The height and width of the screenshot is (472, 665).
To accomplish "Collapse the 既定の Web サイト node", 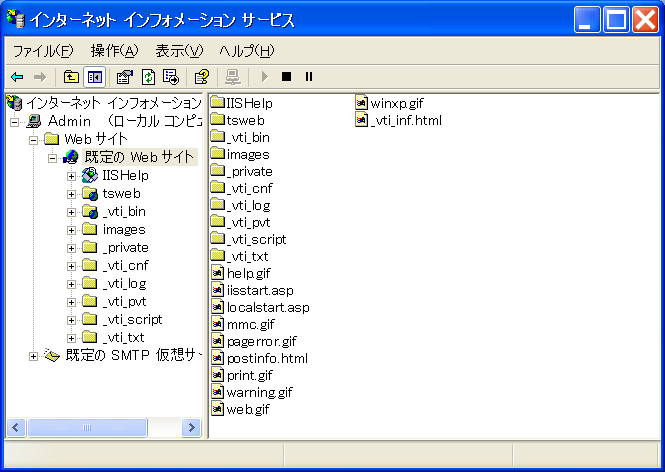I will pyautogui.click(x=53, y=157).
